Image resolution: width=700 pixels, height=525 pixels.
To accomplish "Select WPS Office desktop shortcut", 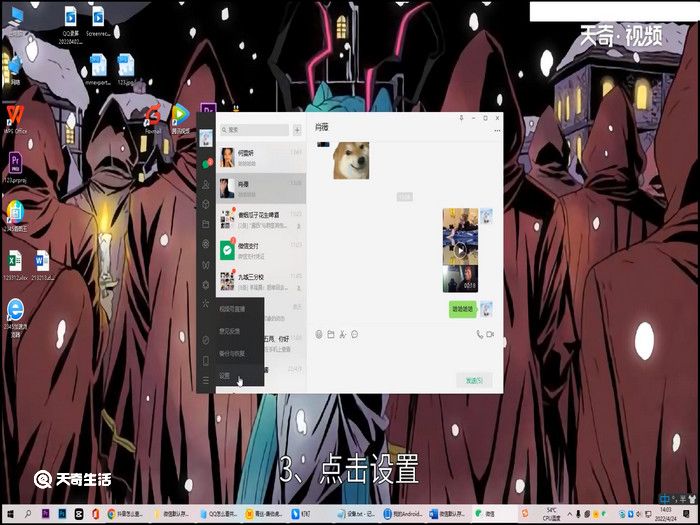I will point(15,119).
